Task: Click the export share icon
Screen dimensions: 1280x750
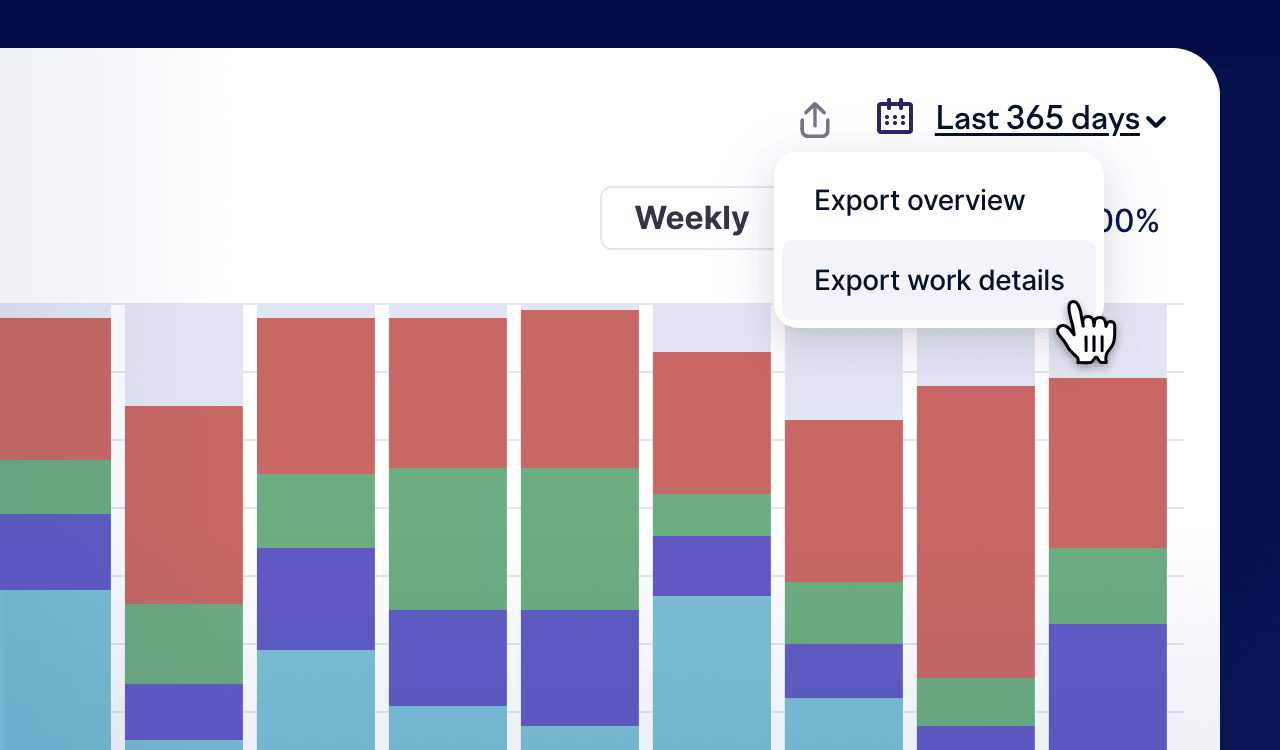Action: coord(815,120)
